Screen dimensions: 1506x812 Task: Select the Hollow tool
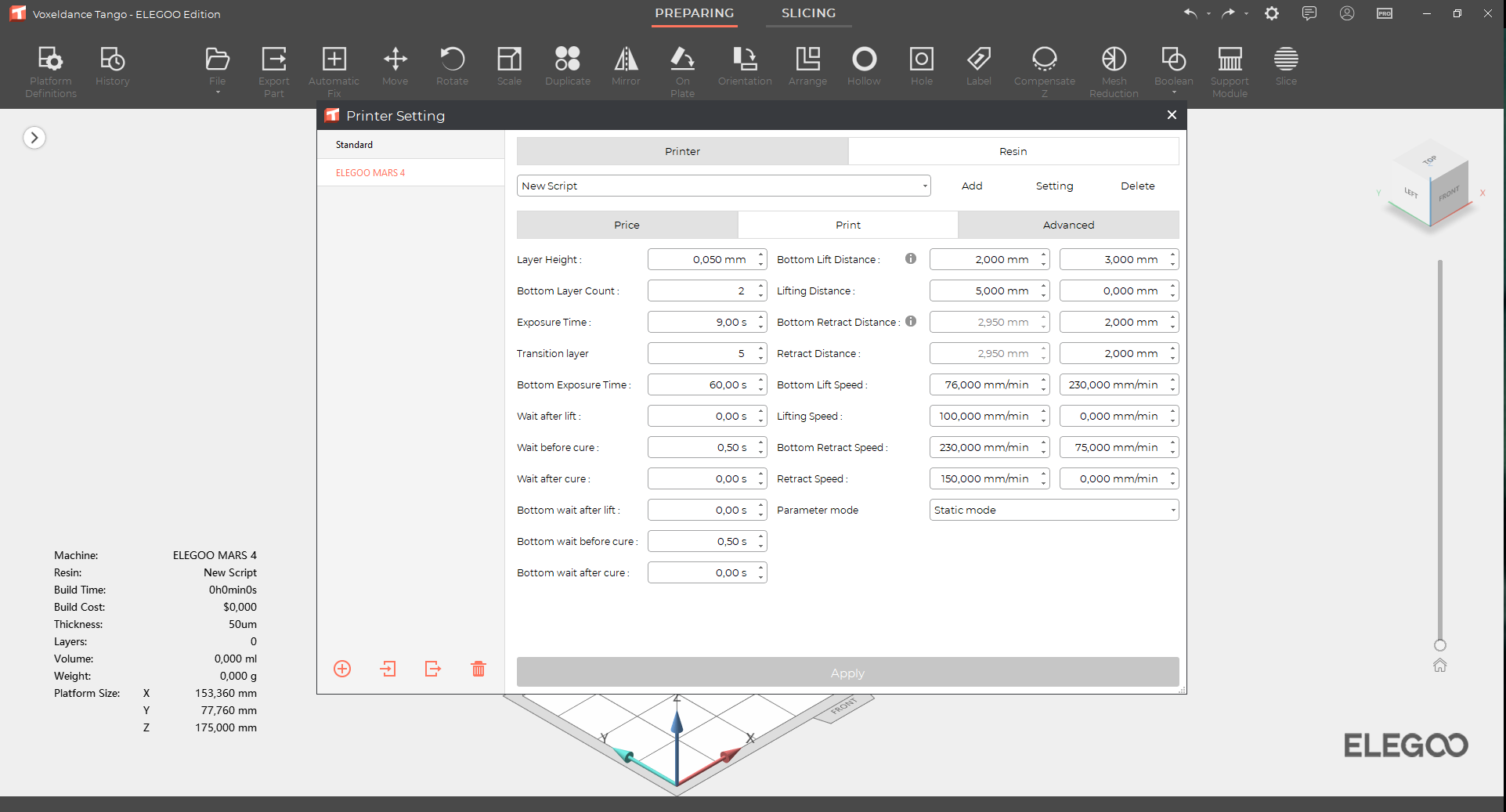(x=864, y=66)
